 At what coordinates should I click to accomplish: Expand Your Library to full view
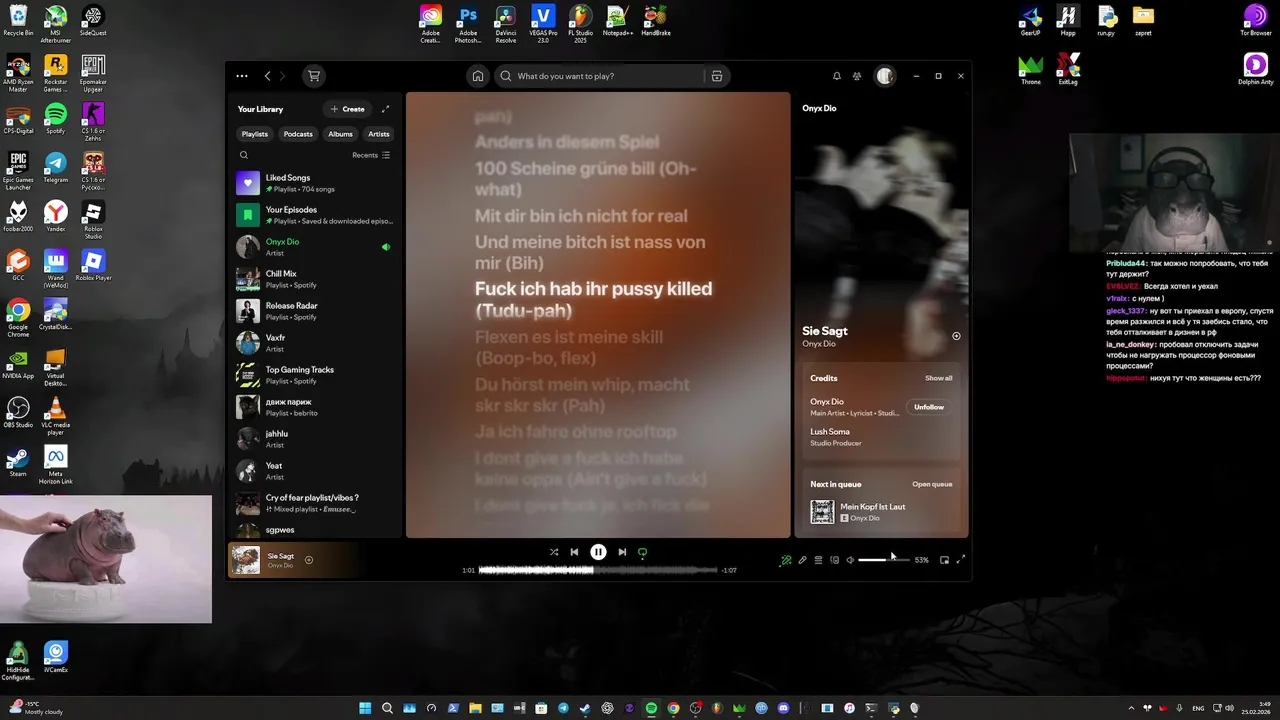pos(385,109)
